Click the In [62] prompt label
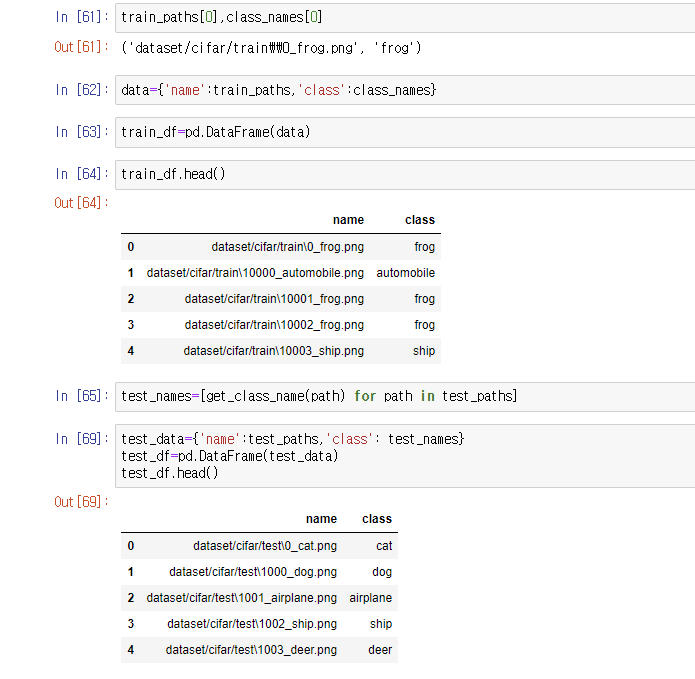Image resolution: width=695 pixels, height=679 pixels. 82,90
